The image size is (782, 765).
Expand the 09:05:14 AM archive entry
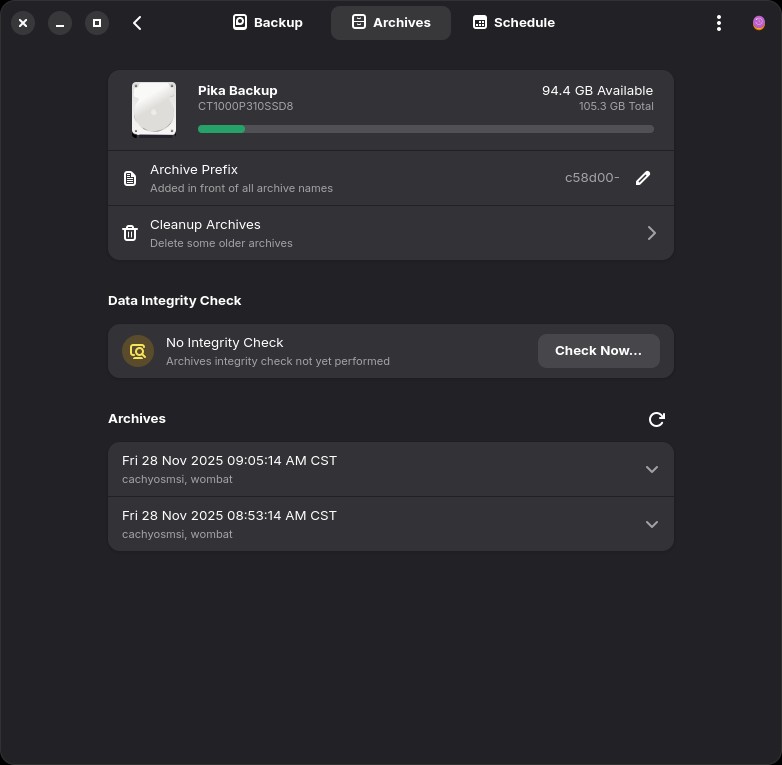click(651, 469)
